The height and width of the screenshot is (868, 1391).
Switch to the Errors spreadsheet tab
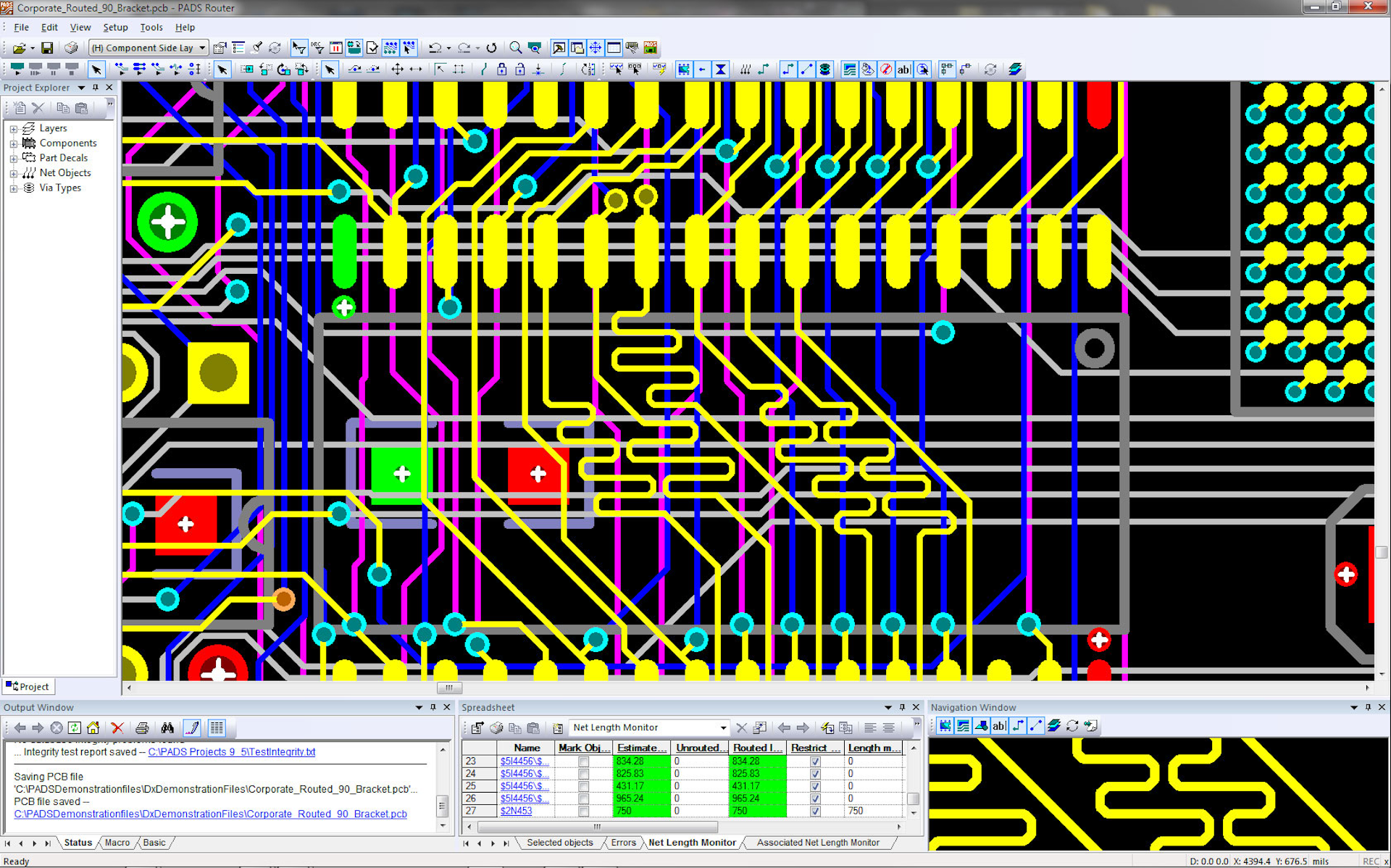coord(623,843)
